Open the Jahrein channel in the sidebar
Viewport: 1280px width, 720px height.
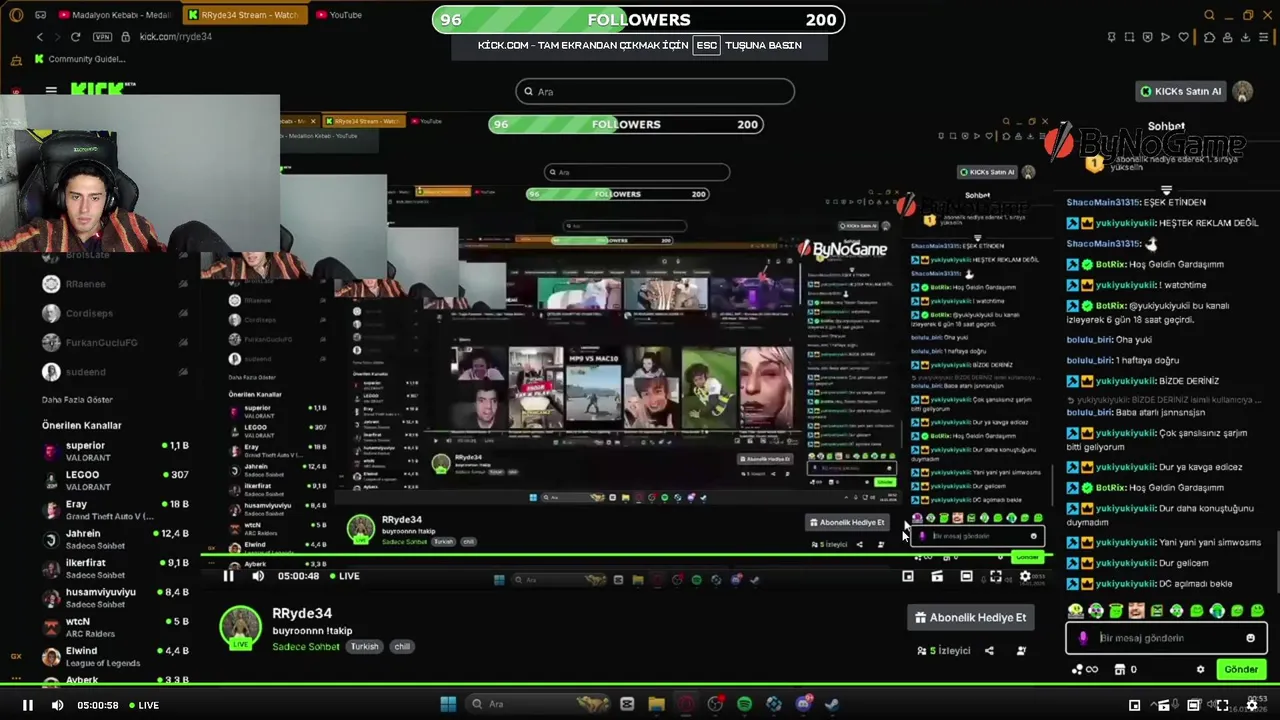pyautogui.click(x=115, y=539)
